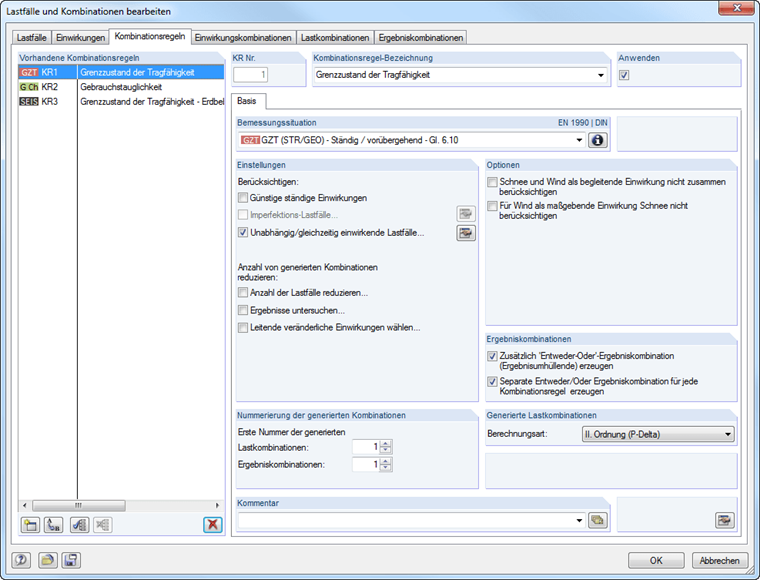Select rule Grenzzustand der Tragfähigkeit in list
Image resolution: width=760 pixels, height=580 pixels.
click(x=121, y=72)
